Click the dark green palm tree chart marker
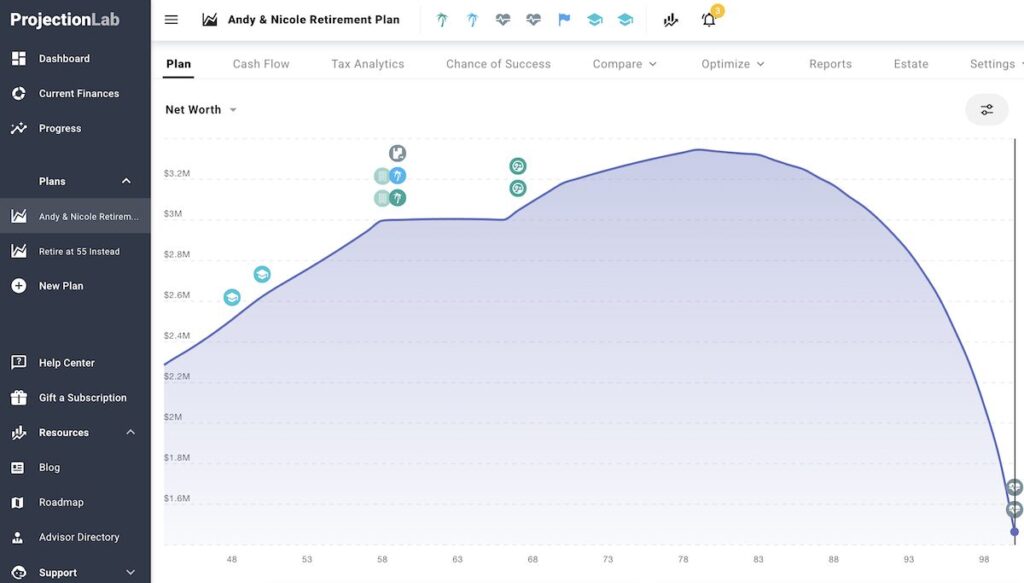Image resolution: width=1024 pixels, height=583 pixels. 398,198
